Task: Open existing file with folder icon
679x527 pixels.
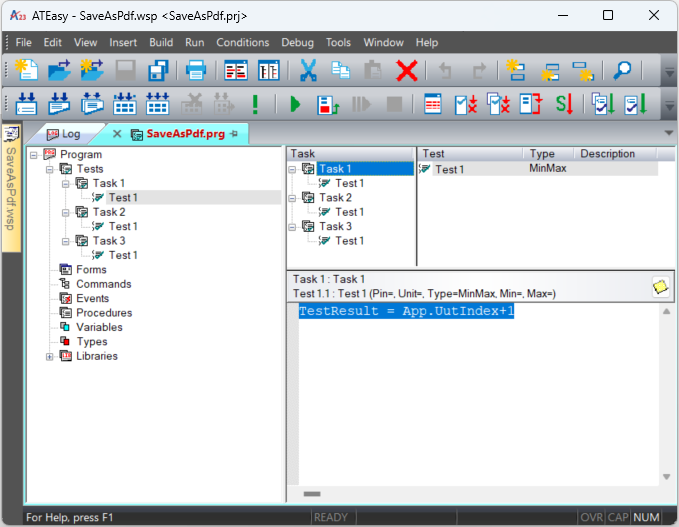Action: pos(60,70)
